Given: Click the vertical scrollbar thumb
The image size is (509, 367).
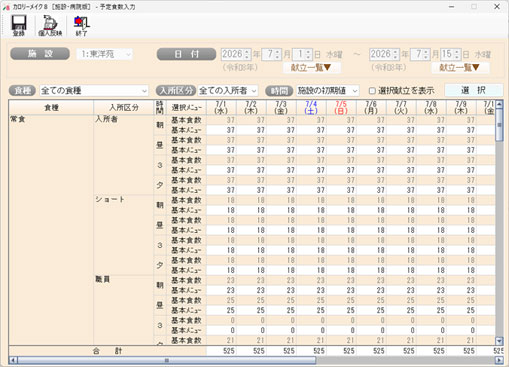Looking at the screenshot, I should [x=499, y=125].
